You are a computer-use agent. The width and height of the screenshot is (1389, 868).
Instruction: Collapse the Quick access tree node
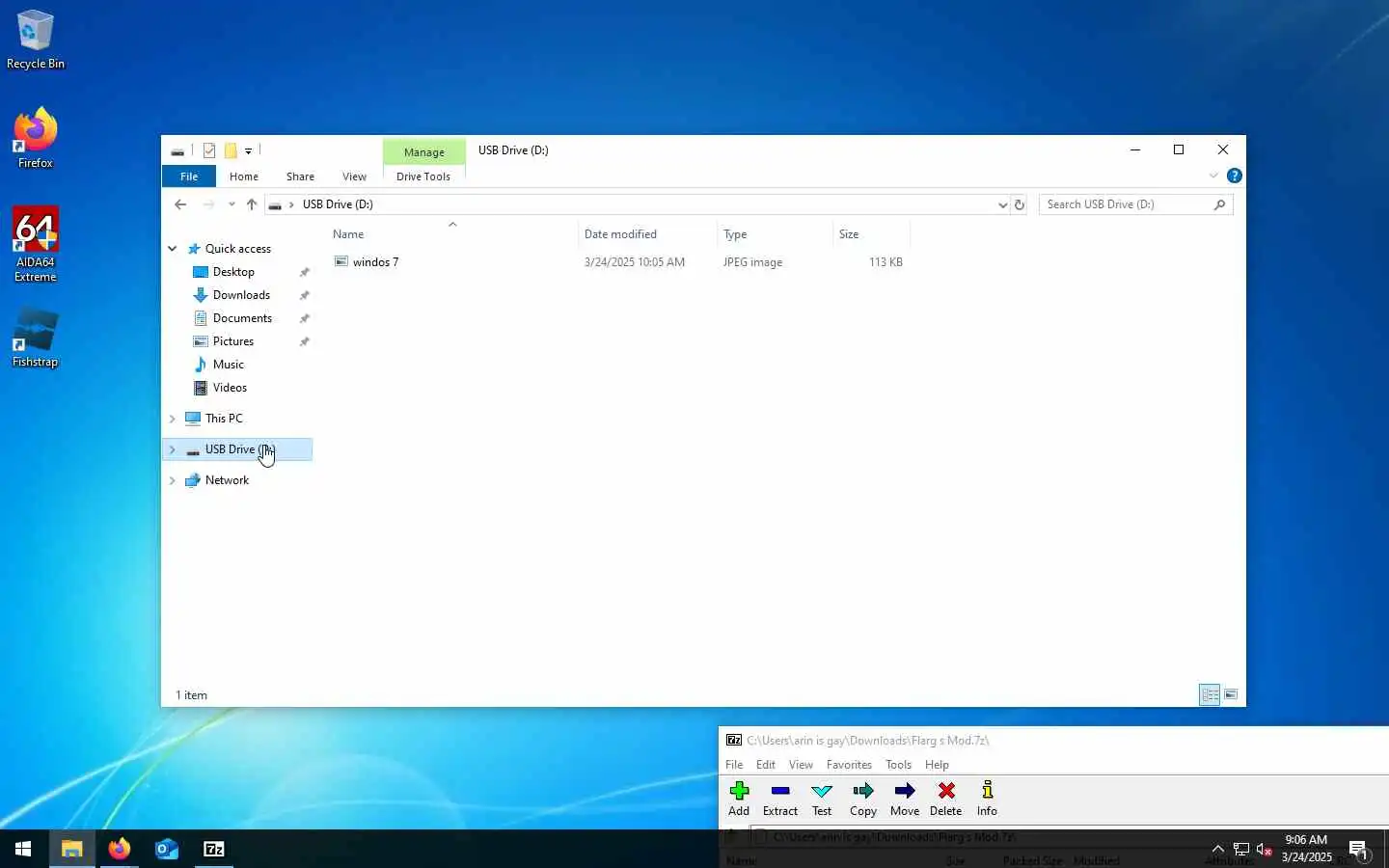coord(173,249)
